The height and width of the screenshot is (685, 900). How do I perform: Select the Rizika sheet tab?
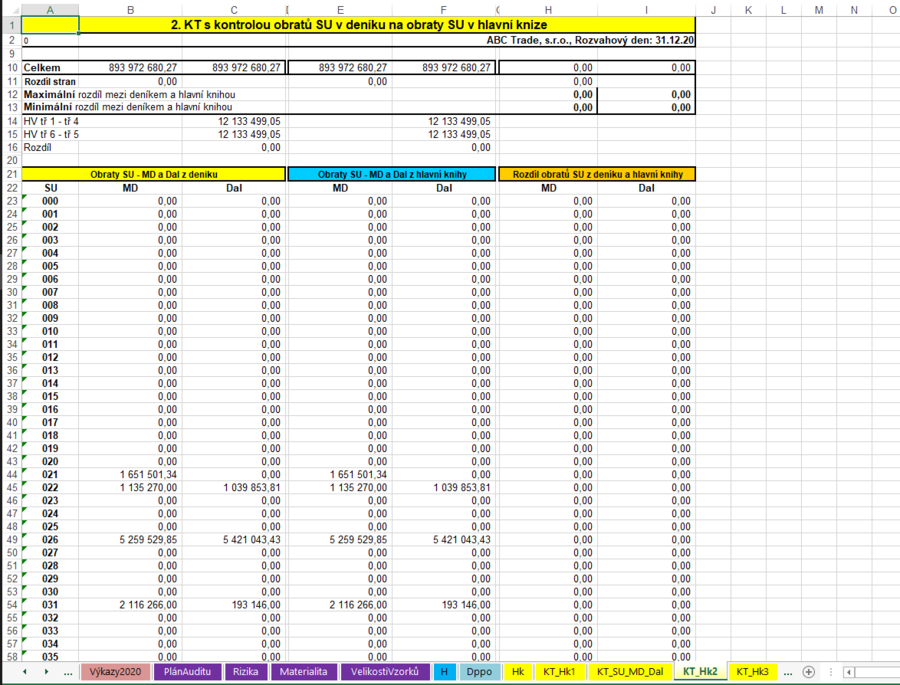point(246,672)
